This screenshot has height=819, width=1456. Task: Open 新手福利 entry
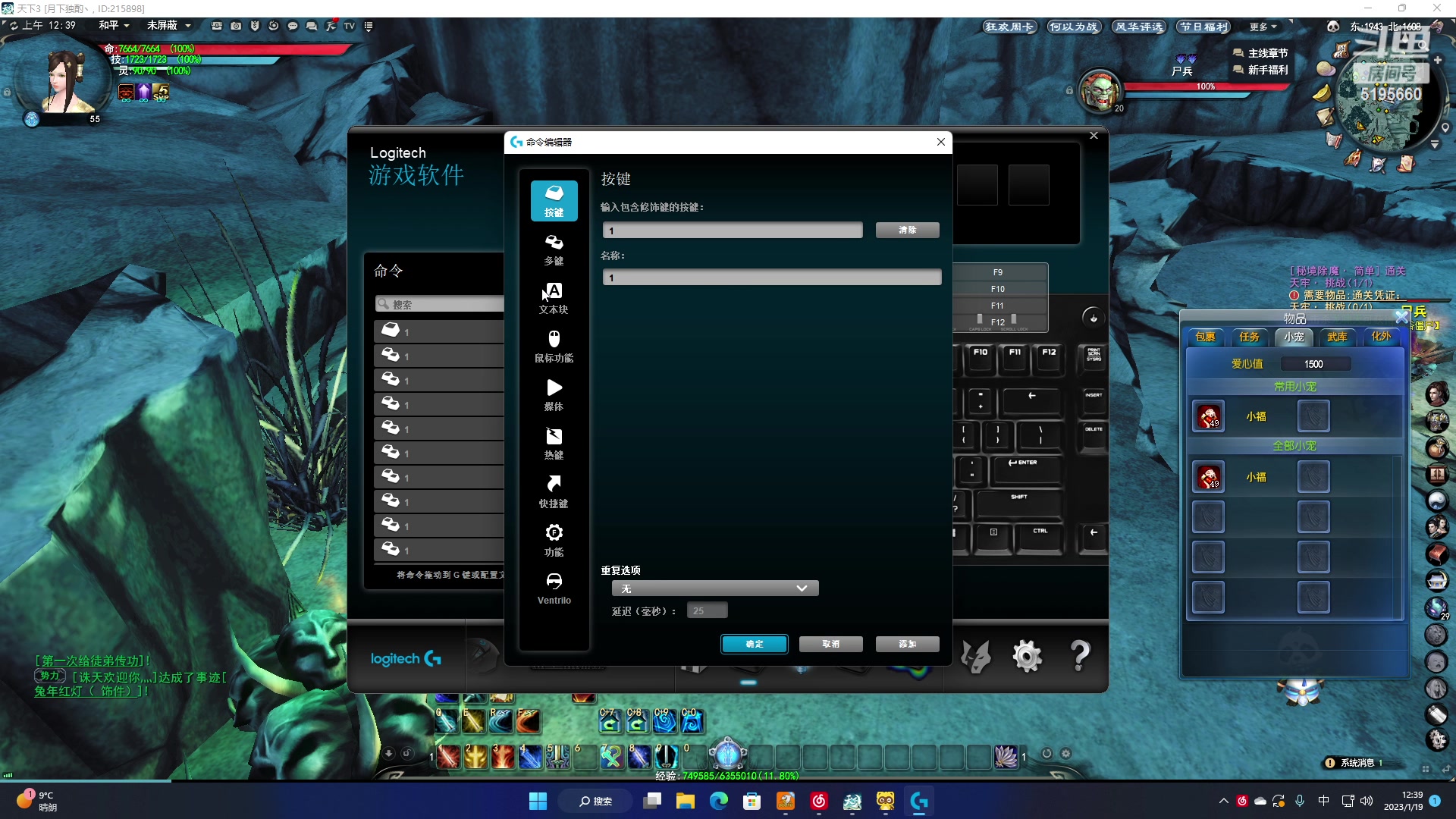click(x=1260, y=70)
